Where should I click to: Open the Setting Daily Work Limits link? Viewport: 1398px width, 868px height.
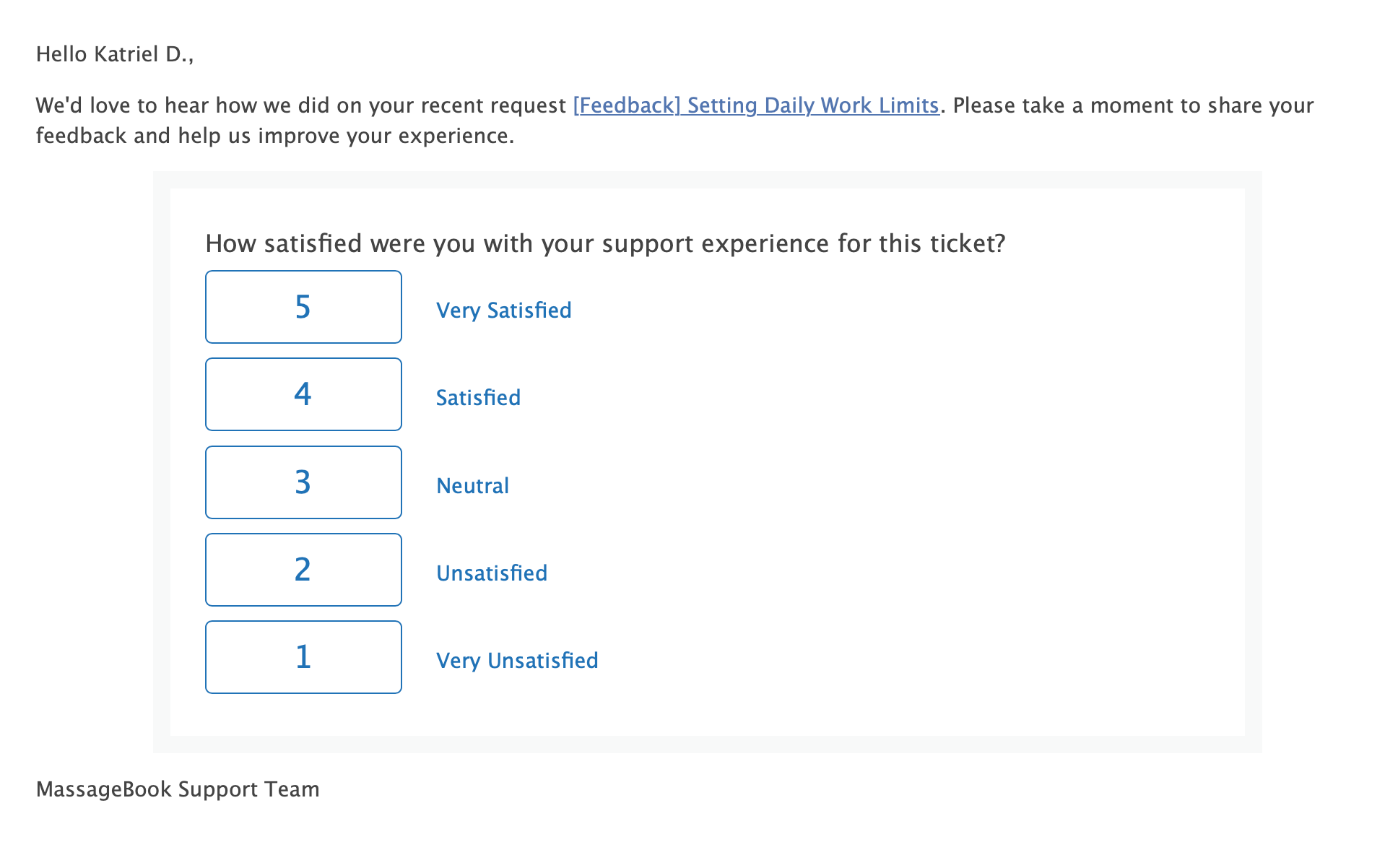click(756, 105)
